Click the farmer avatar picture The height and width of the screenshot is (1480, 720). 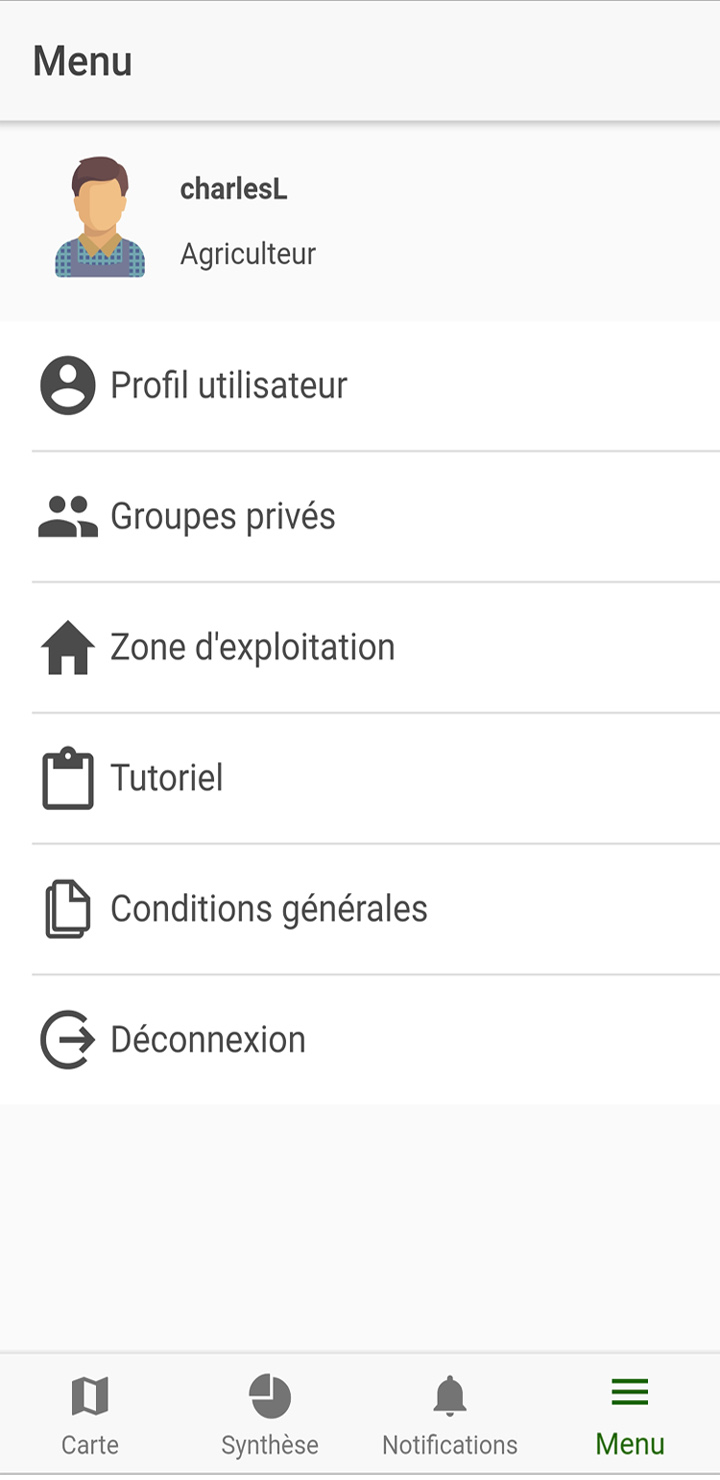click(100, 217)
